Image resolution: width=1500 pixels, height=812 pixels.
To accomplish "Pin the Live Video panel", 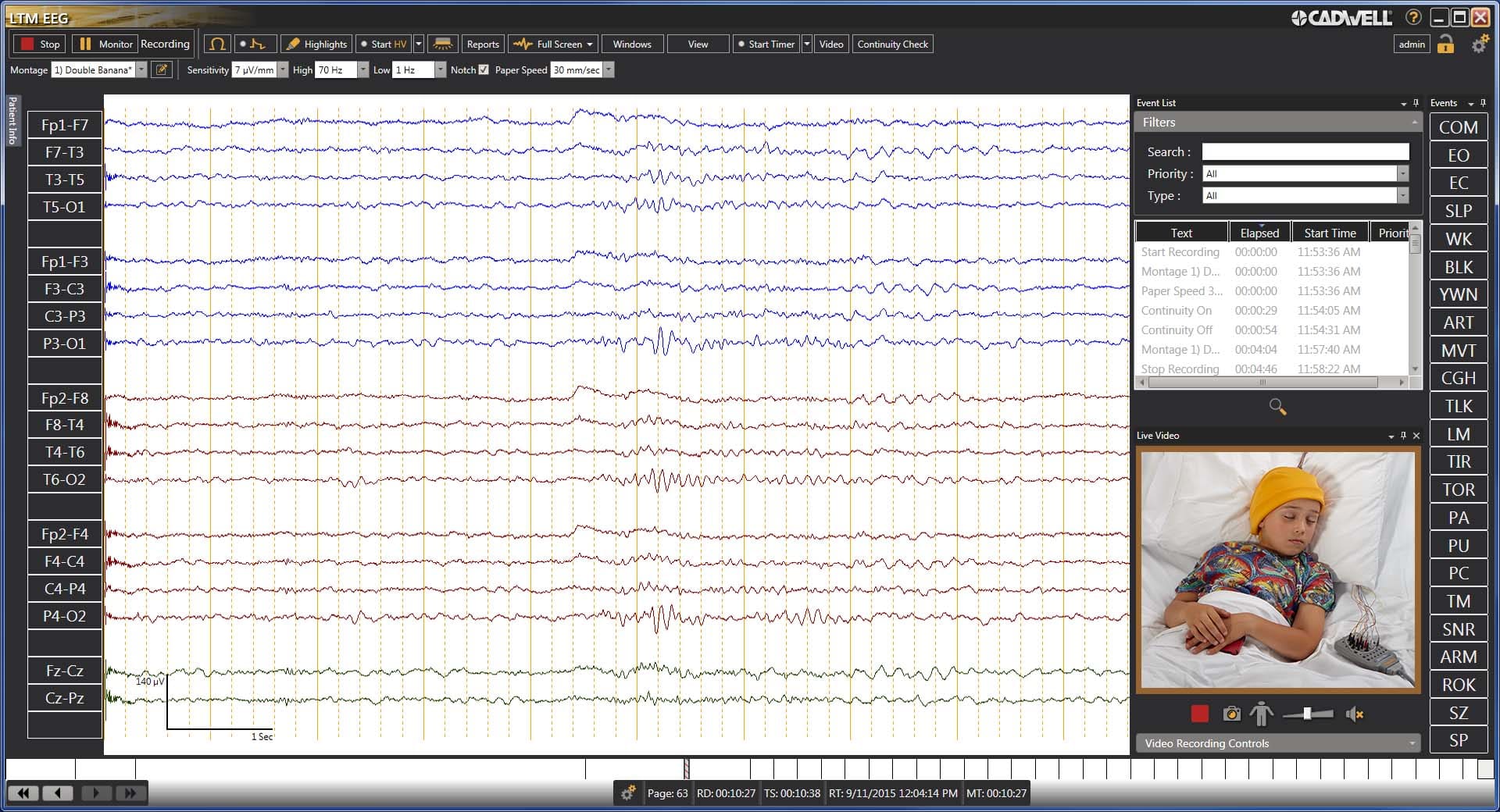I will click(1403, 436).
